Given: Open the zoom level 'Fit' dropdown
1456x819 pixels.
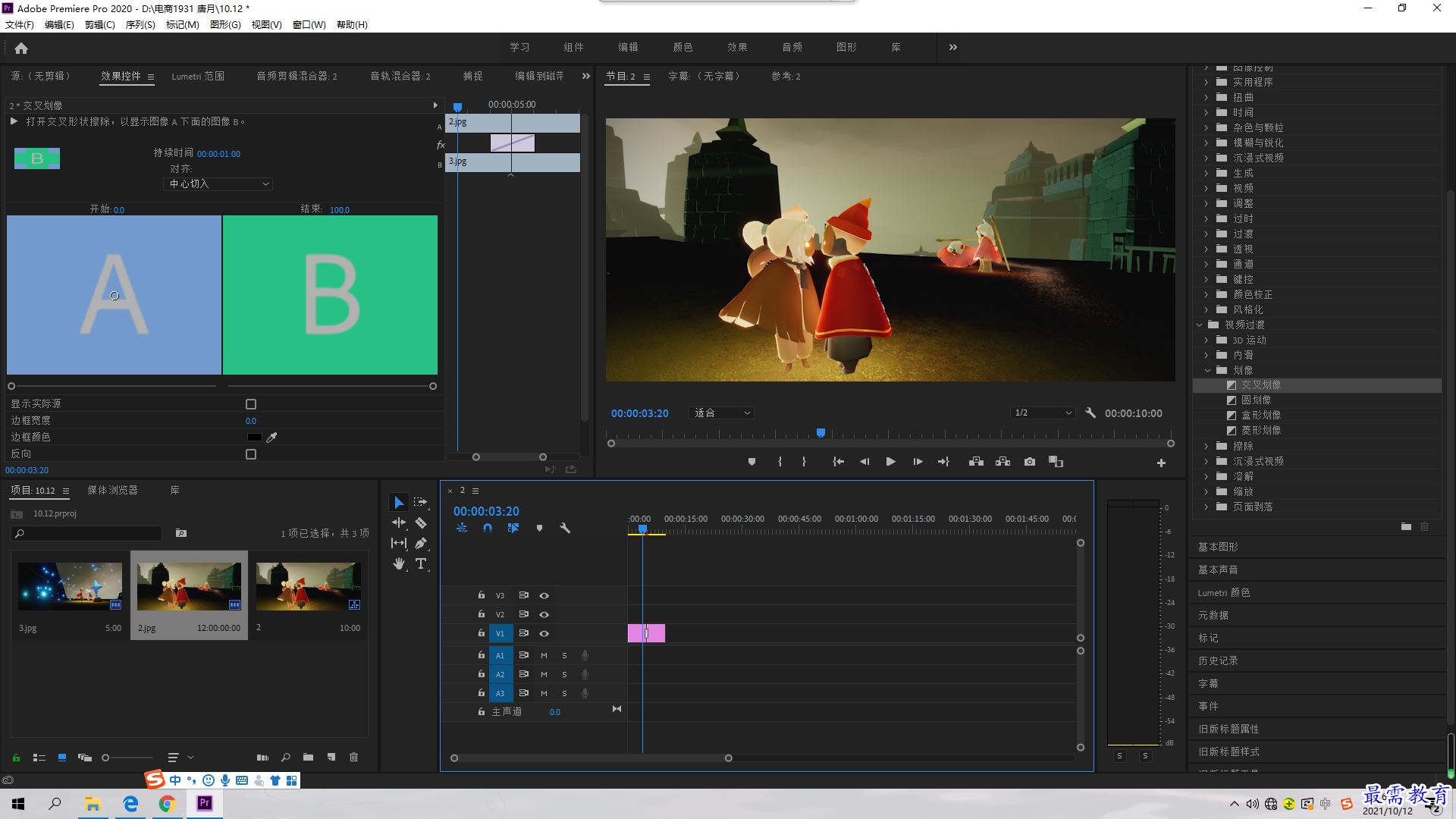Looking at the screenshot, I should tap(721, 413).
